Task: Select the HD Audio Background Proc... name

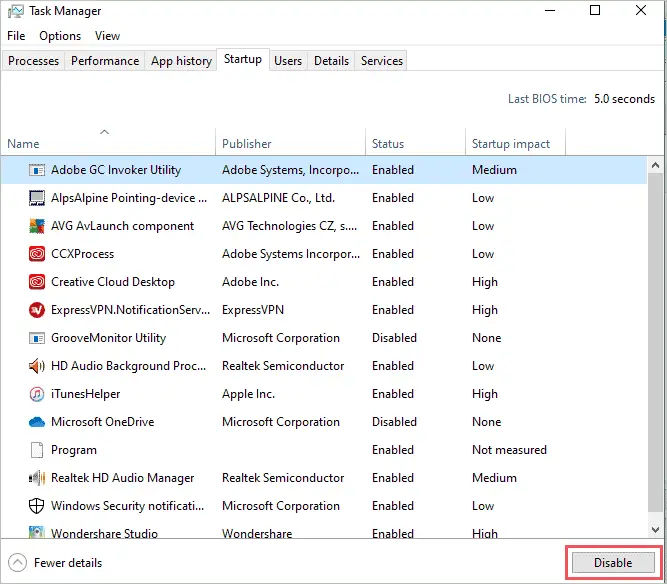Action: 128,366
